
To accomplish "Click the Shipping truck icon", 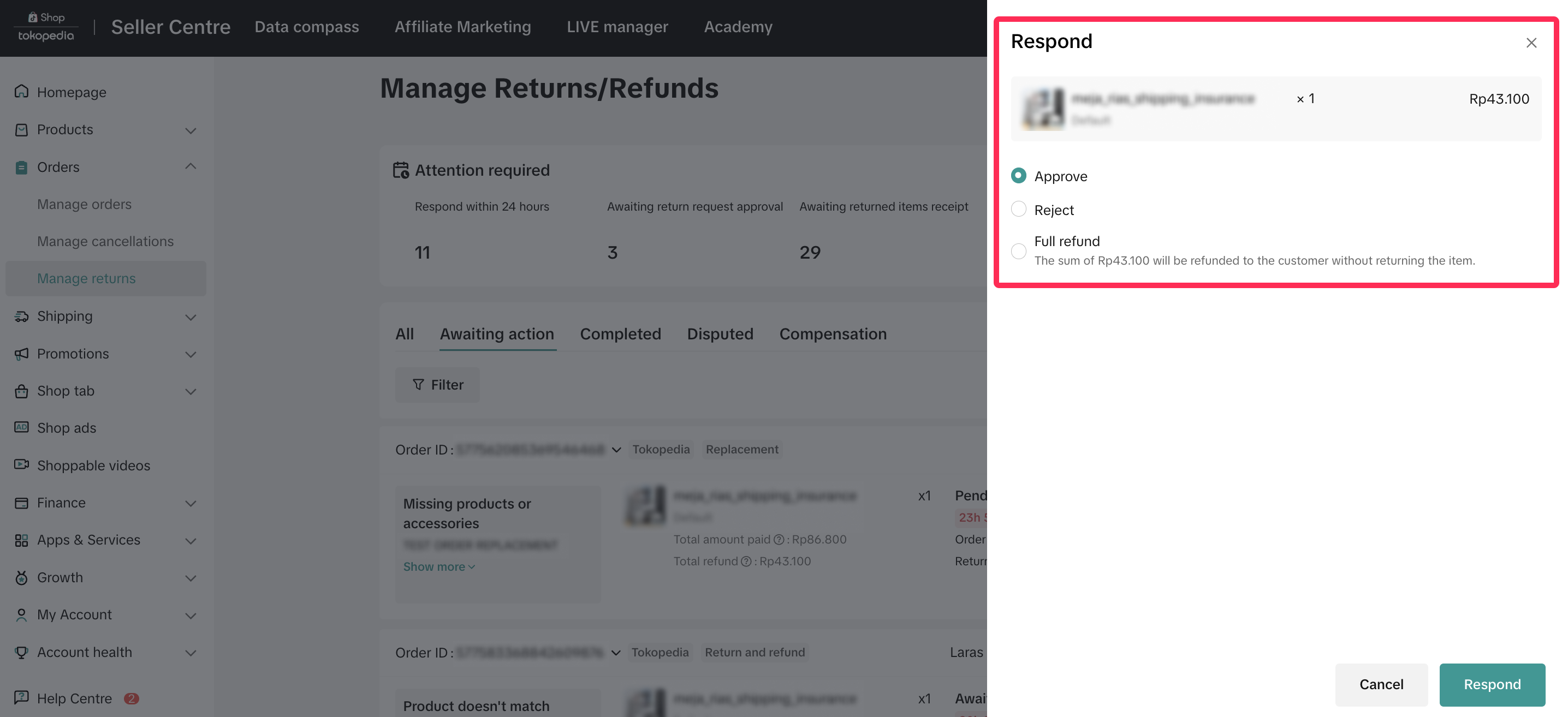I will 21,316.
